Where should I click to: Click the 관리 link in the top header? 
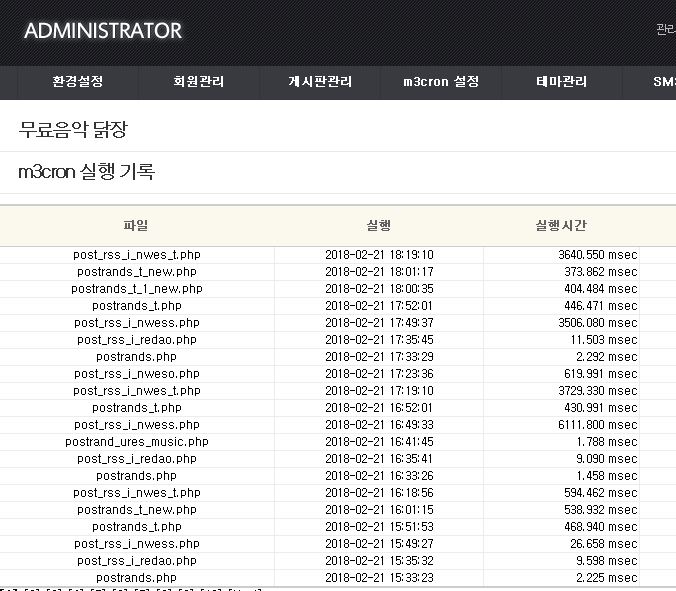click(666, 30)
